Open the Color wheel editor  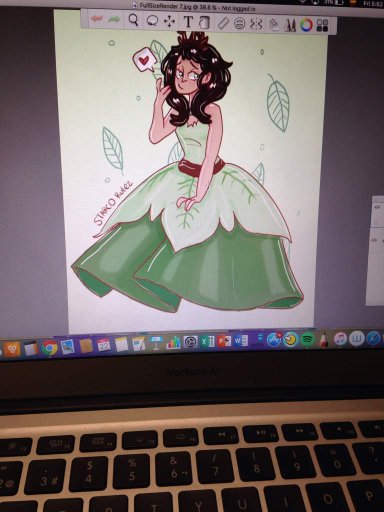[306, 25]
